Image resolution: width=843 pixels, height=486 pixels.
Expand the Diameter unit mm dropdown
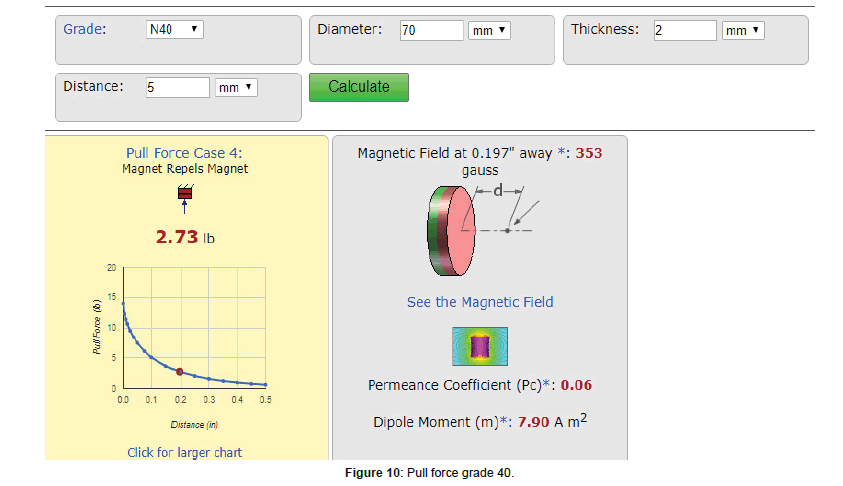point(489,31)
